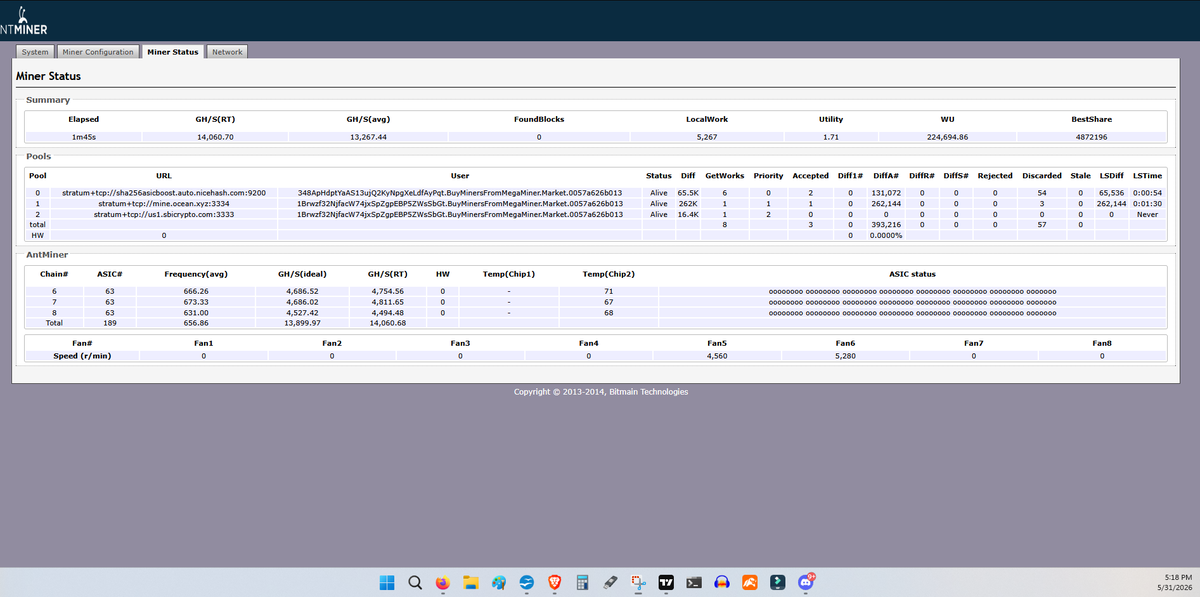1200x597 pixels.
Task: Open the dark teal app icon in taskbar
Action: pos(777,582)
